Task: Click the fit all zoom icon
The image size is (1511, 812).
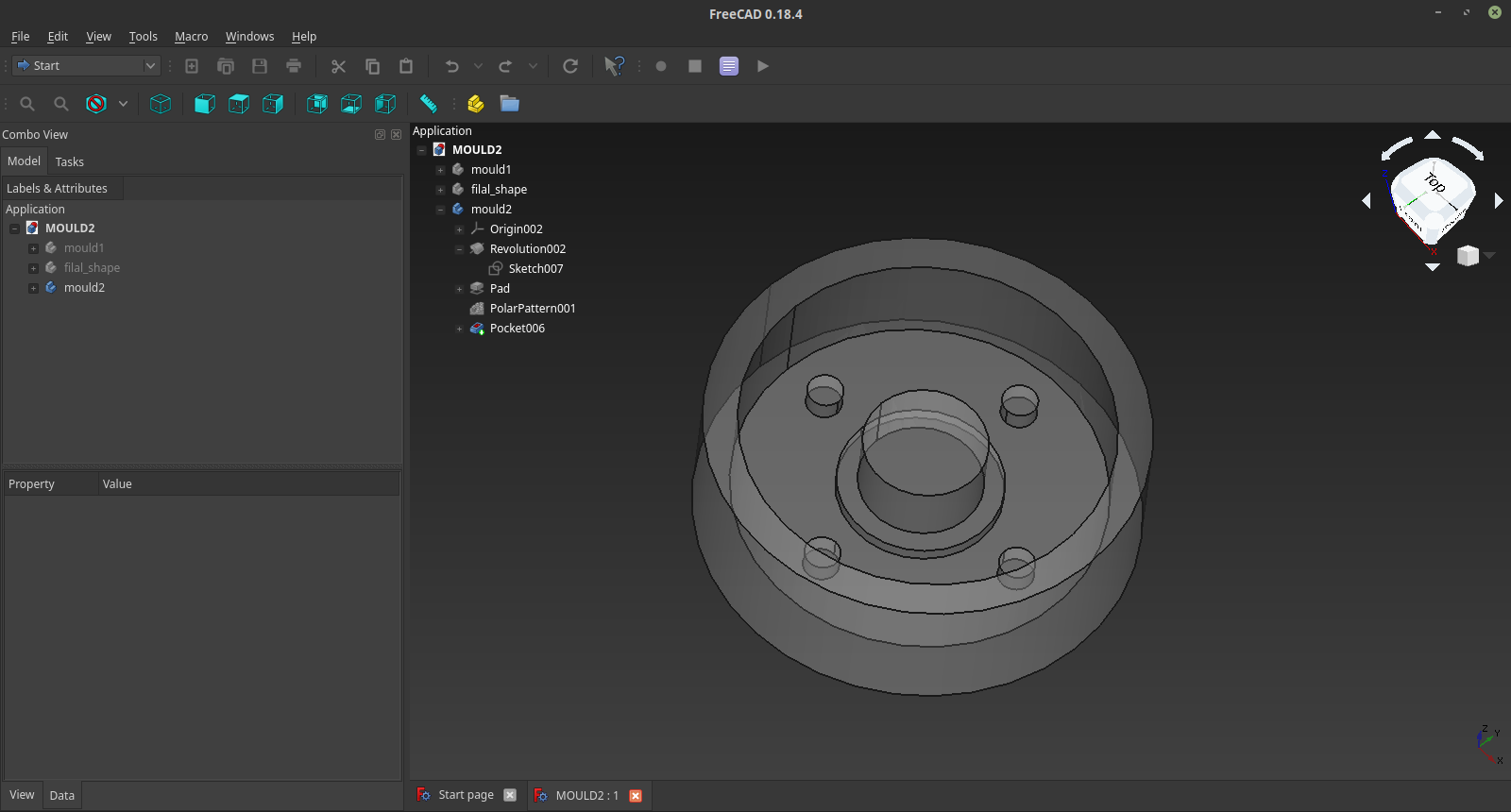Action: pos(27,104)
